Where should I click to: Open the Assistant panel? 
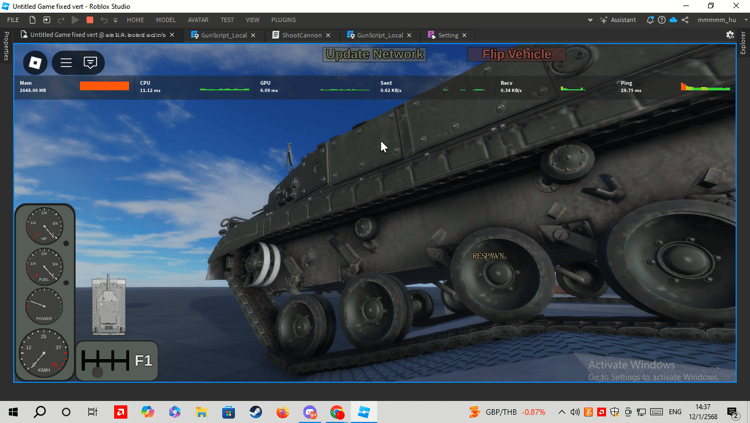(x=618, y=20)
